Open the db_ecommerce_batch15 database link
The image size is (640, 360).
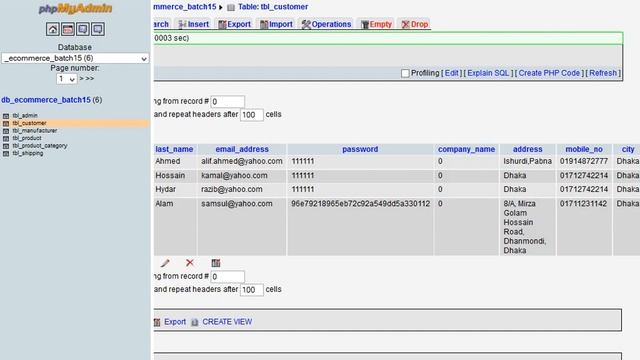point(46,100)
